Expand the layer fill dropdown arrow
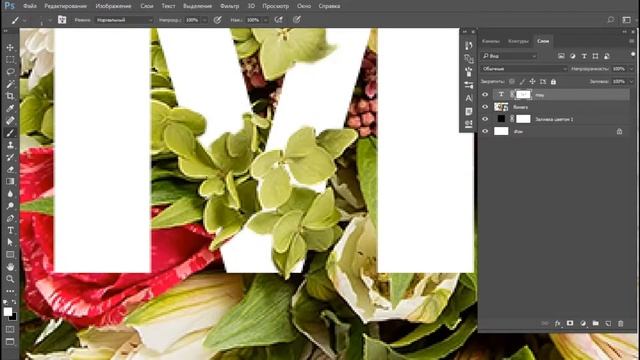640x360 pixels. click(631, 82)
